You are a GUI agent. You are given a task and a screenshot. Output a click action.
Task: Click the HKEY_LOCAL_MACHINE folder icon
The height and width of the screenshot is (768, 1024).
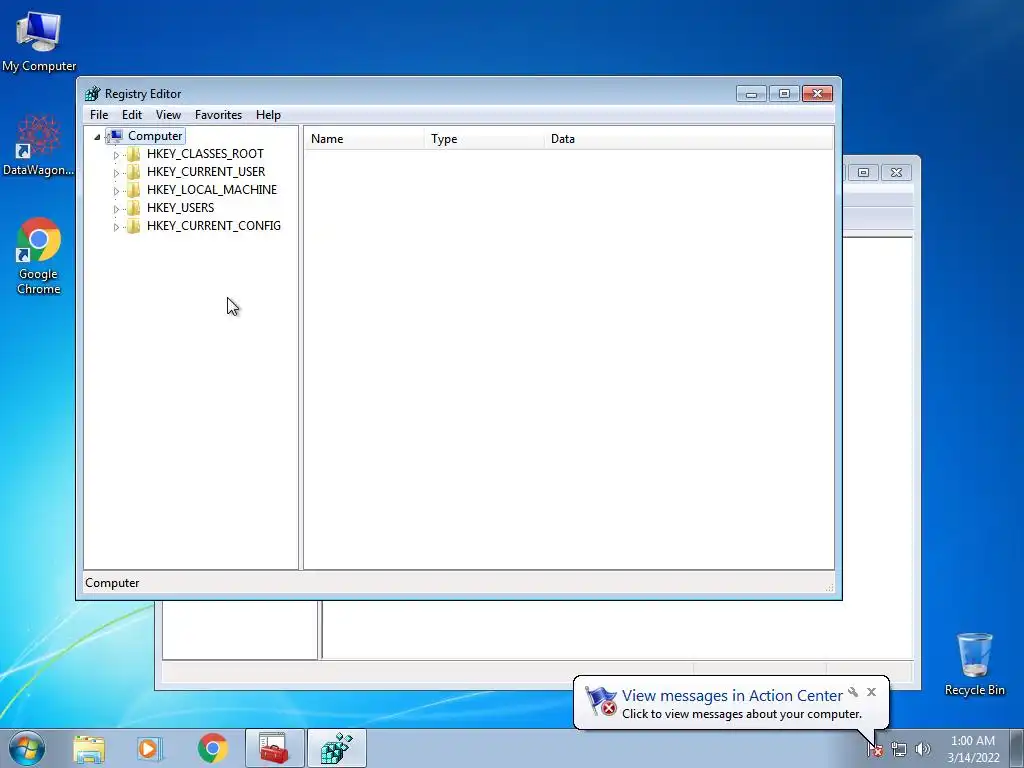[133, 190]
